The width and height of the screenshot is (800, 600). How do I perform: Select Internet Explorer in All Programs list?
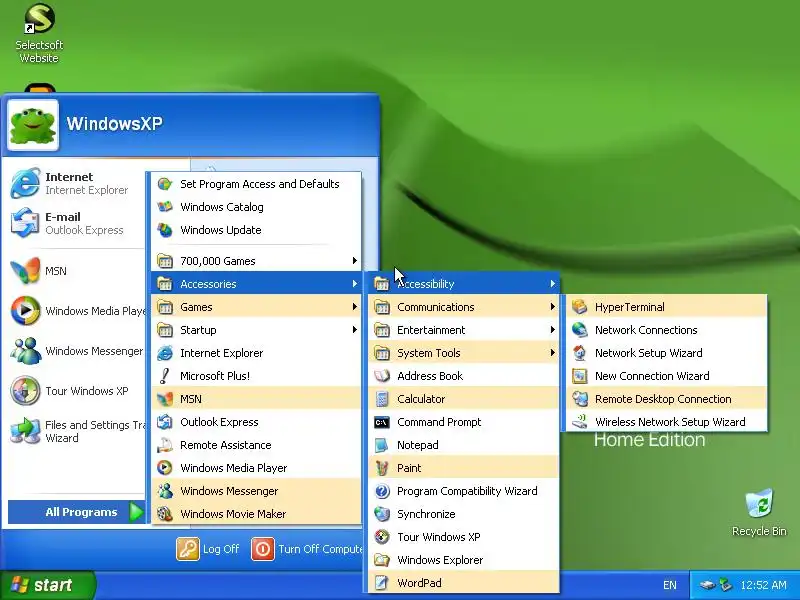(x=257, y=353)
